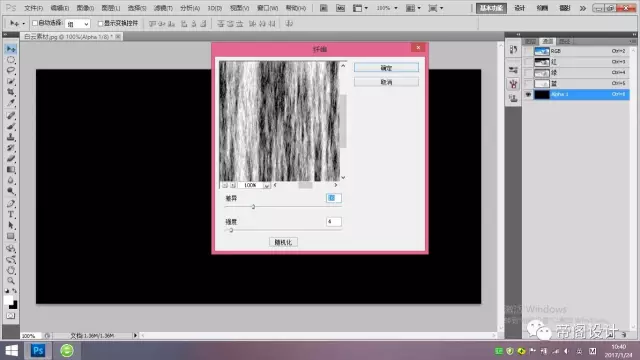Open the 编辑(E) menu
Screen dimensions: 640x360
click(60, 8)
